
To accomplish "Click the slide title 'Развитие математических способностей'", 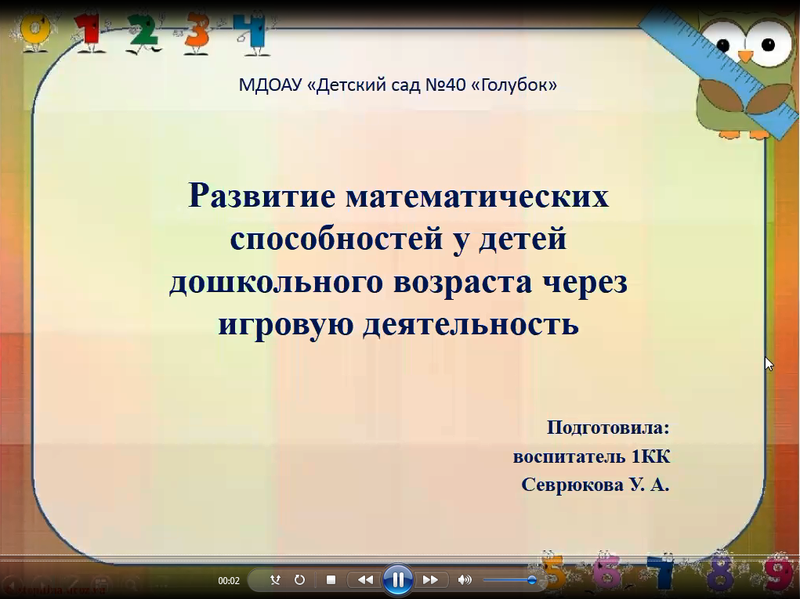I will (x=398, y=194).
